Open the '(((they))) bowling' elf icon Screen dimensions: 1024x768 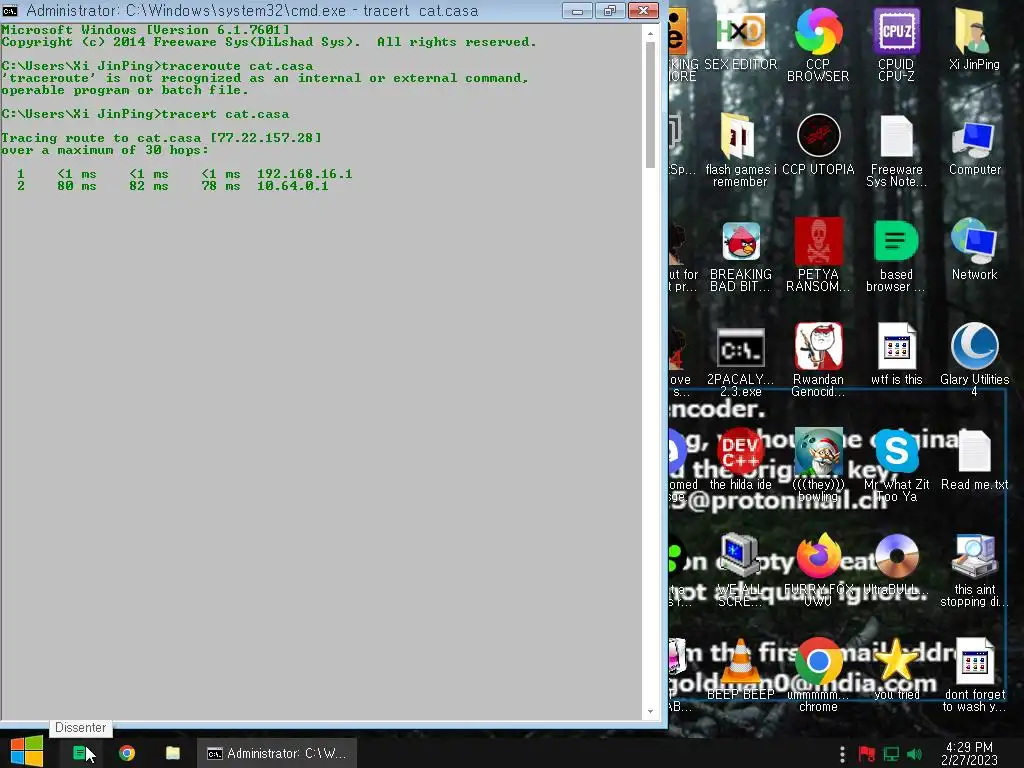pos(818,465)
